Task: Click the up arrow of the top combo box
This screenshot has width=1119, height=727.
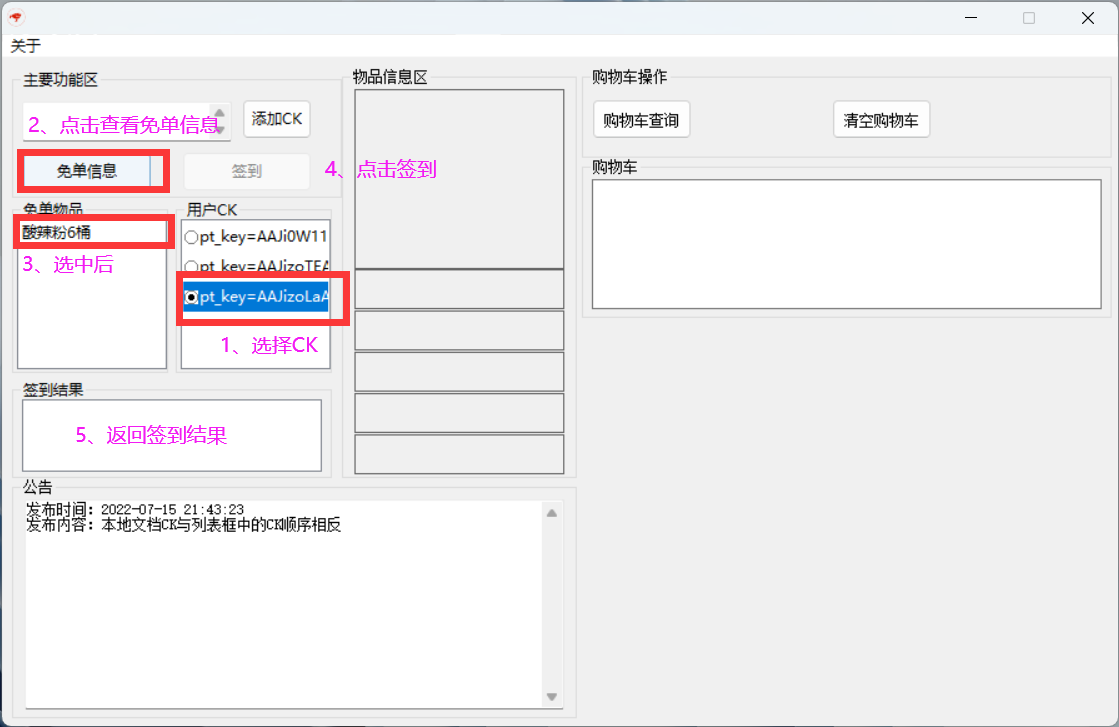Action: coord(220,112)
